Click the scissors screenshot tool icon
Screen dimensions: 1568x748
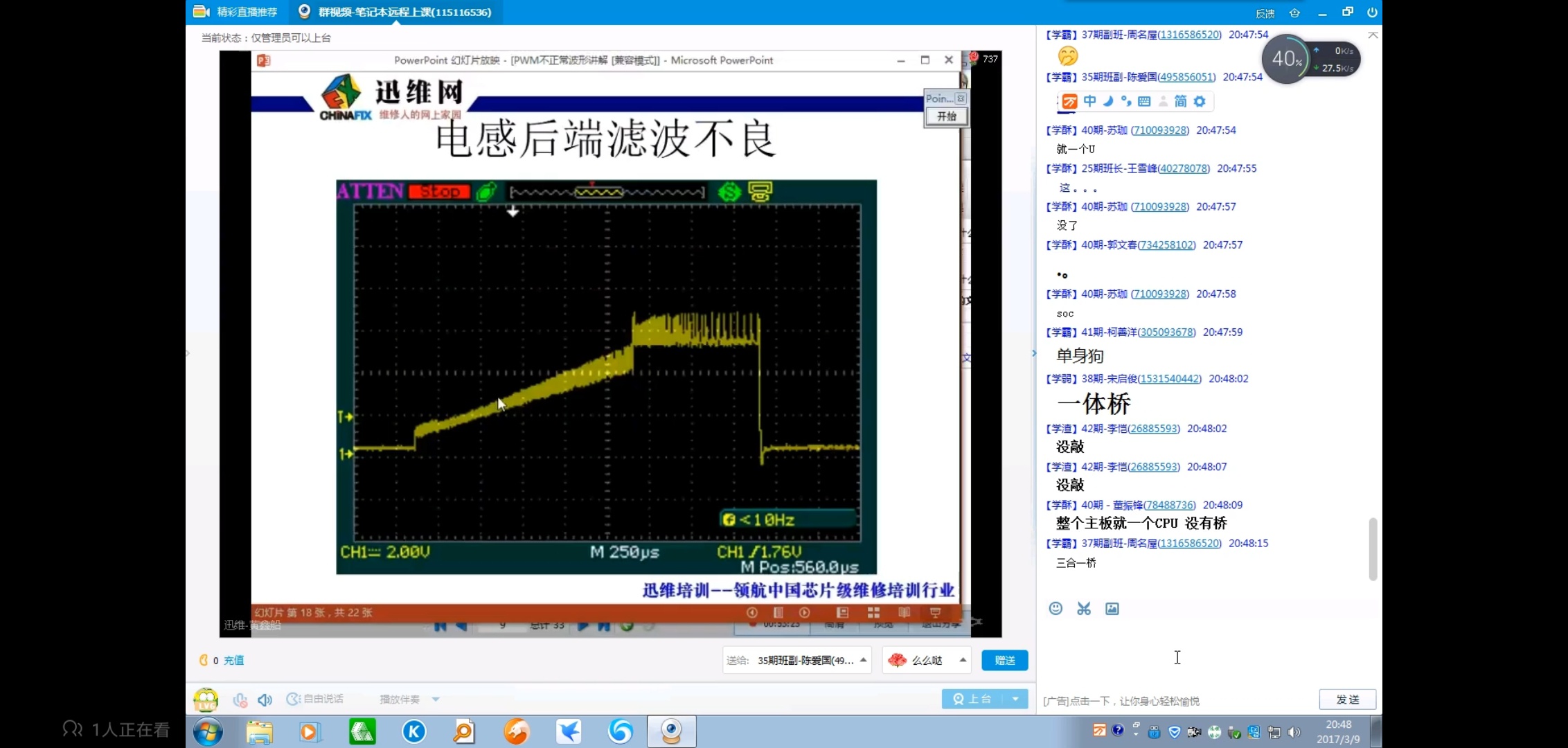tap(1084, 609)
